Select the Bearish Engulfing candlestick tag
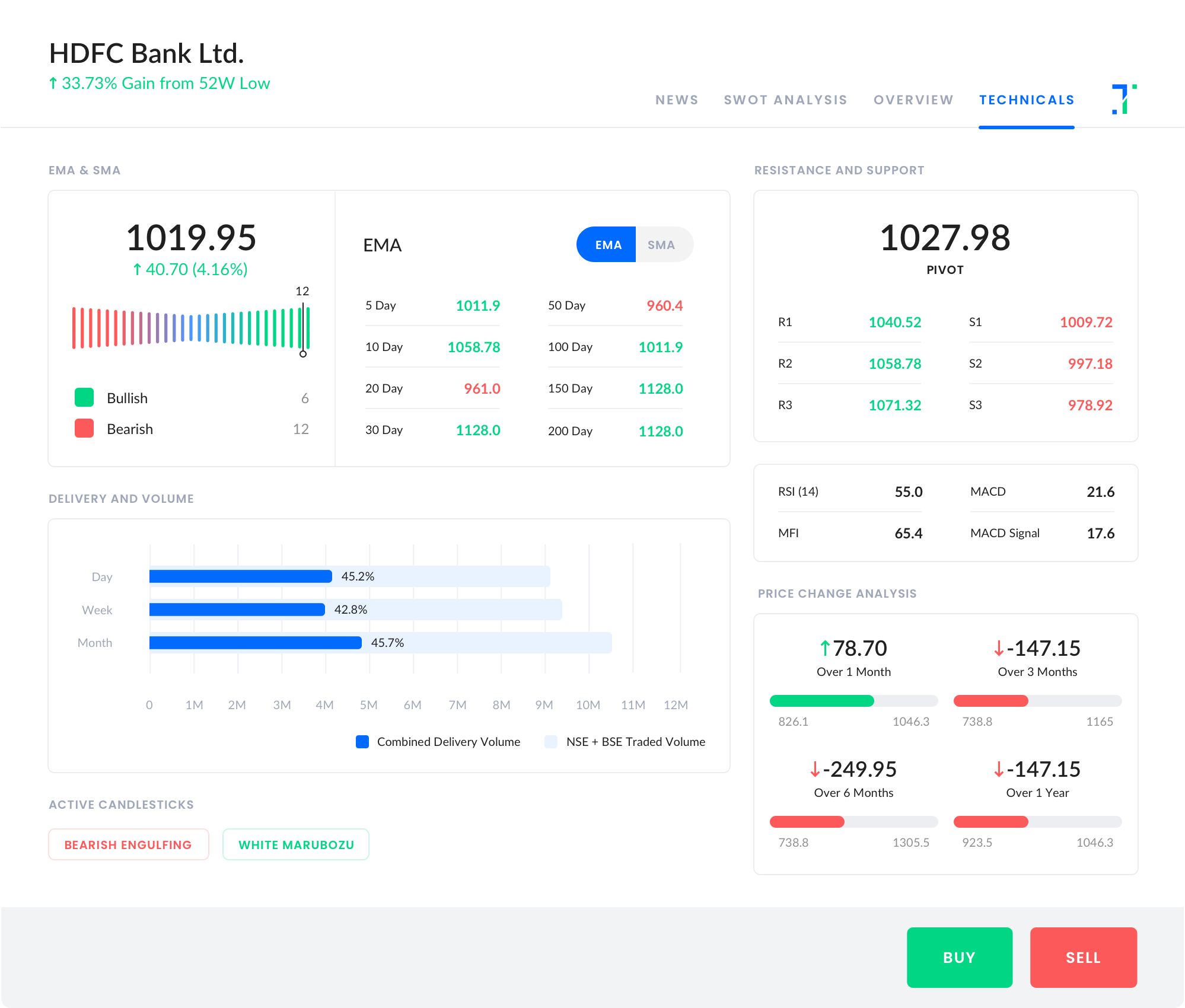The height and width of the screenshot is (1008, 1185). [128, 844]
